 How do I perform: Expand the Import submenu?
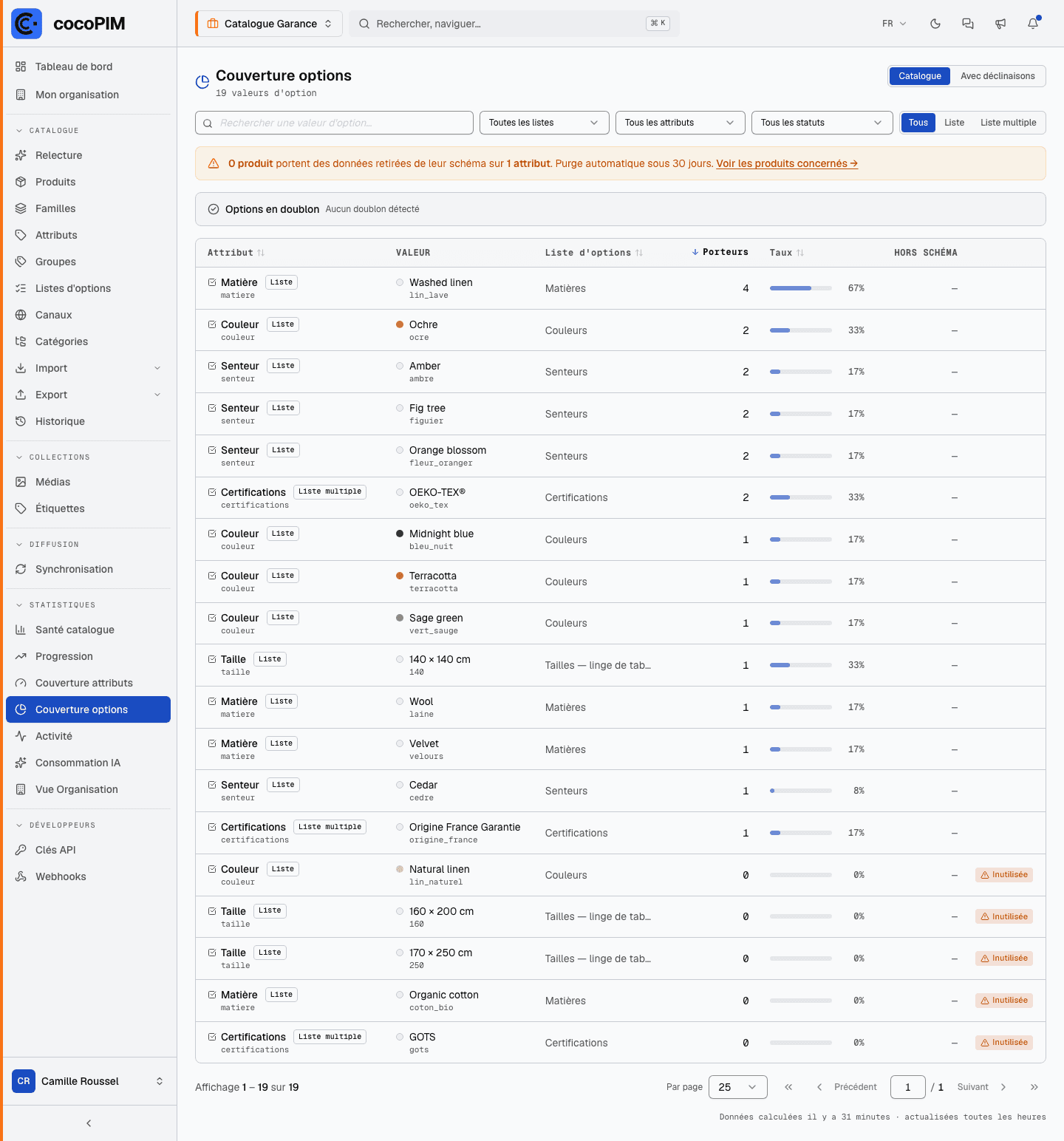(88, 368)
